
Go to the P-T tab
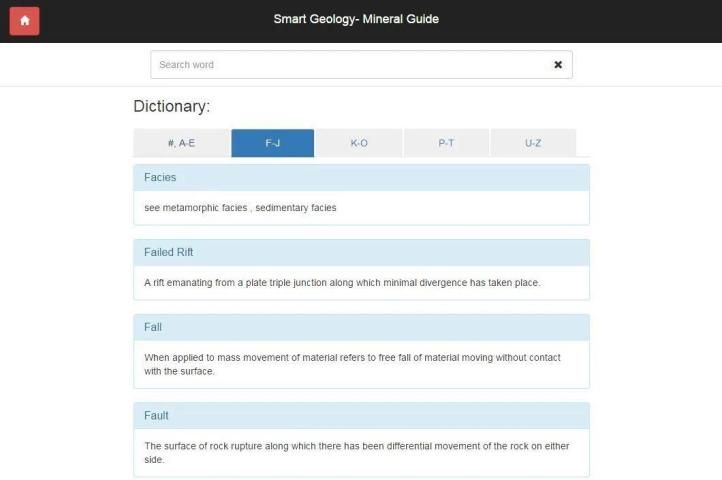coord(446,143)
